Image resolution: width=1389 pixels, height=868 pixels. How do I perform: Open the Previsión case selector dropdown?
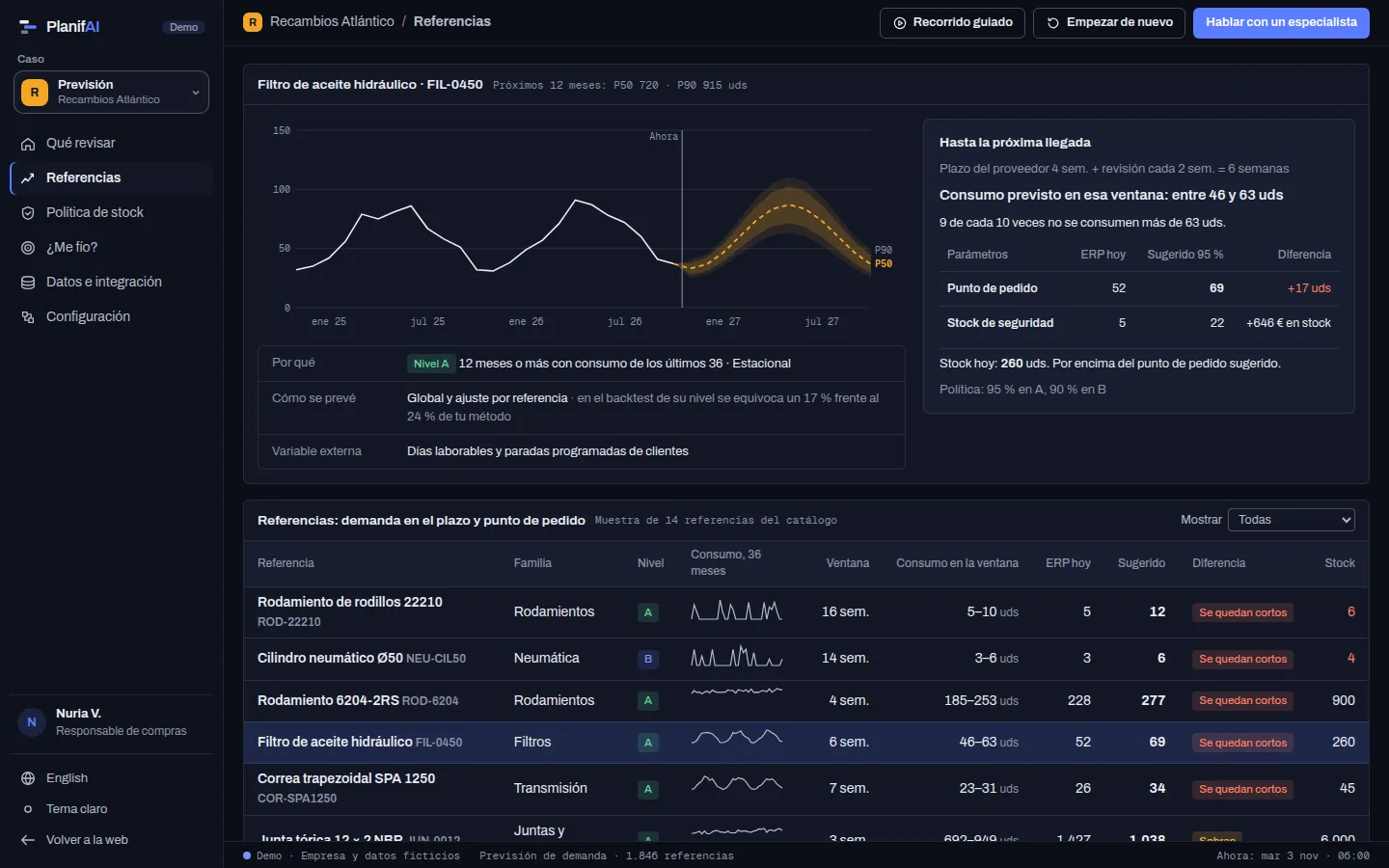pos(111,93)
